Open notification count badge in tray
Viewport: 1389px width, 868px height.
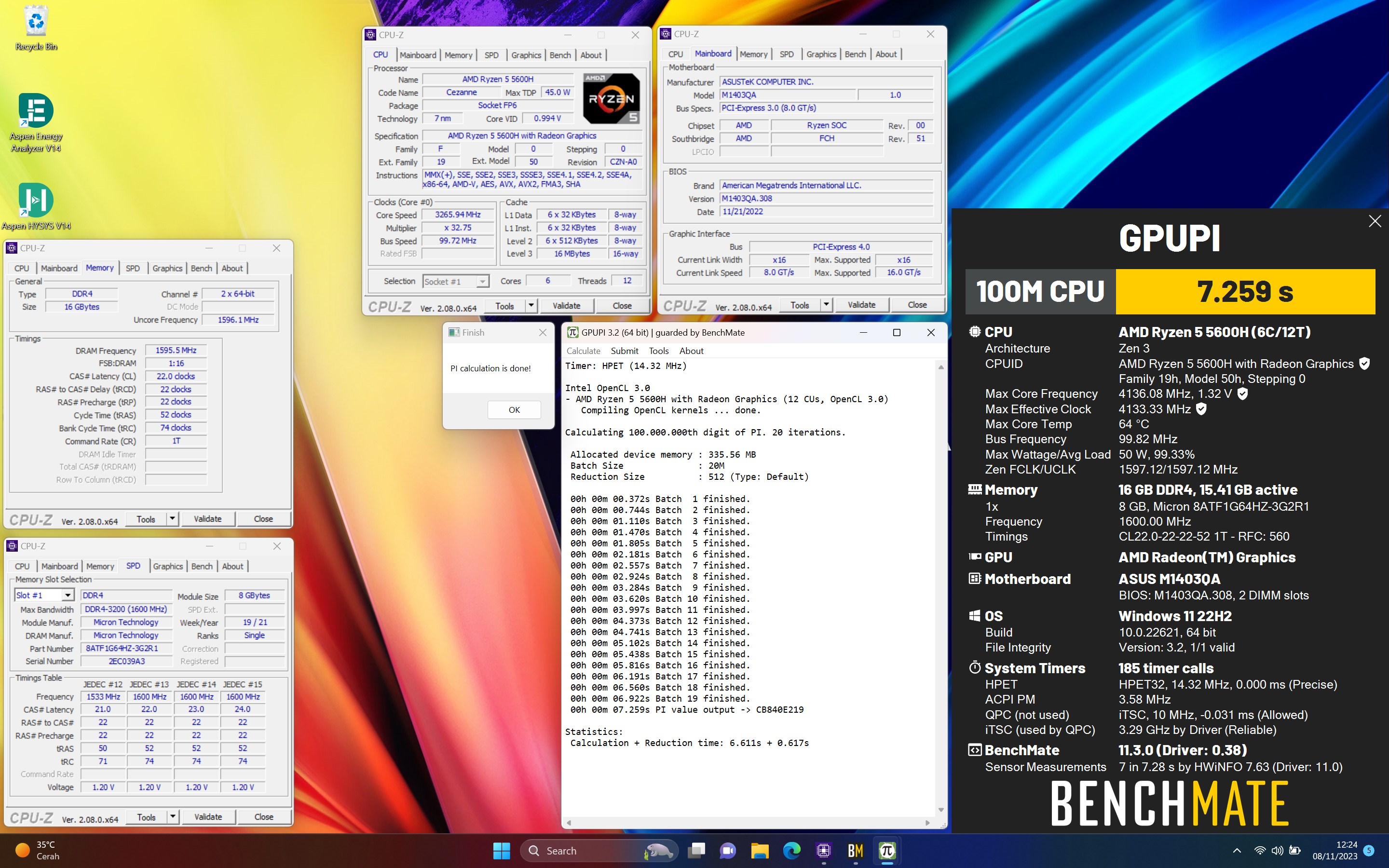coord(1369,850)
